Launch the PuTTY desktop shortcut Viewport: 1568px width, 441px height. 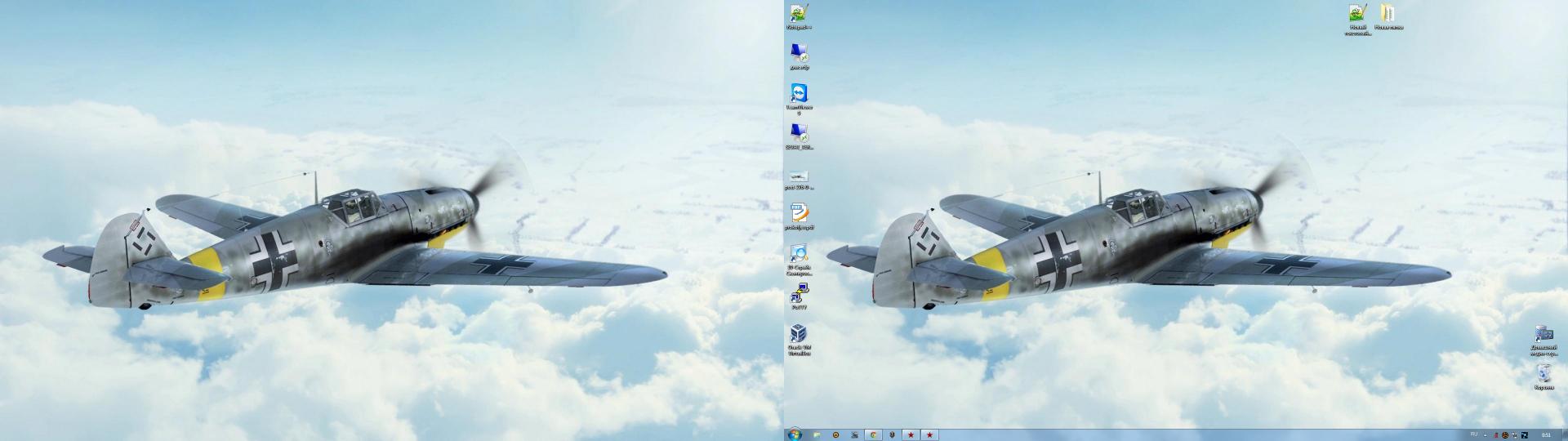[800, 296]
